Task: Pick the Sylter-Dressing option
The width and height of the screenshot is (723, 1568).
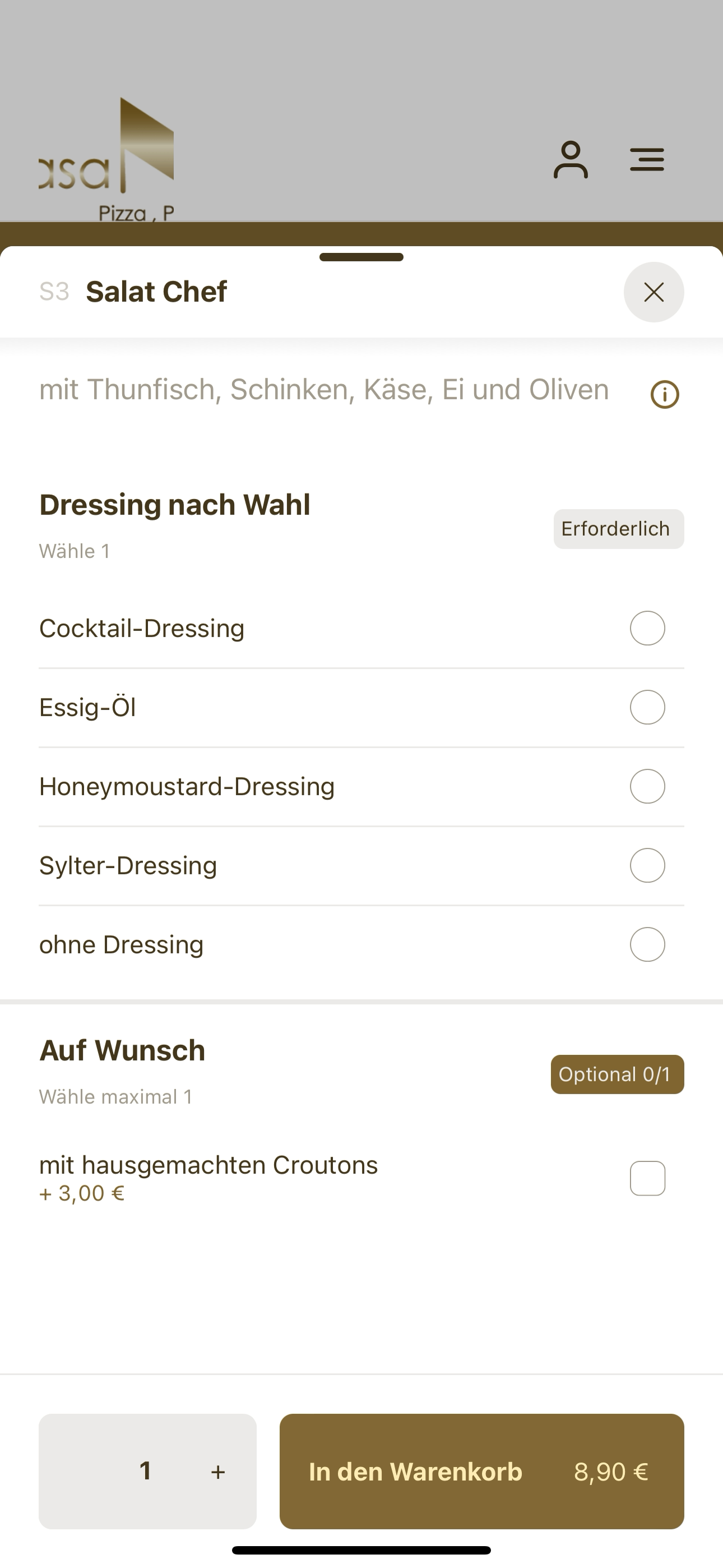Action: (x=361, y=865)
